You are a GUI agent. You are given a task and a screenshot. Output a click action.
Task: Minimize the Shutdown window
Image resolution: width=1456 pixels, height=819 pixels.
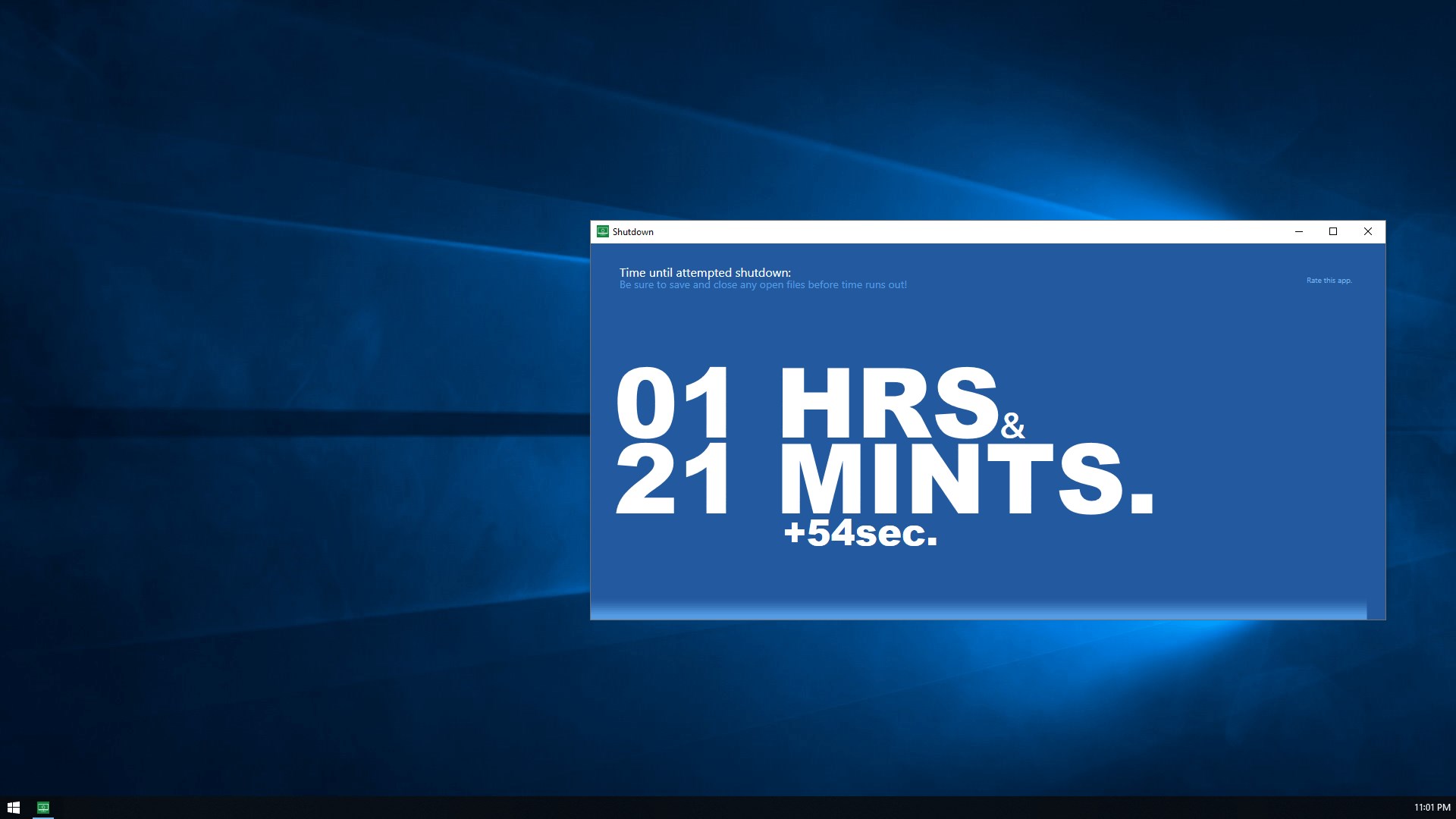pyautogui.click(x=1299, y=231)
